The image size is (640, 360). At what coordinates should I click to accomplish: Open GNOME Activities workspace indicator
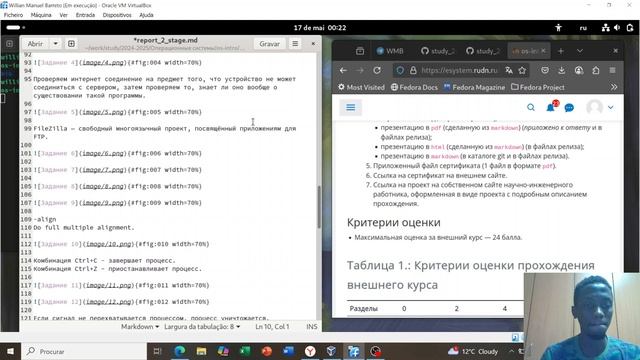coord(16,27)
